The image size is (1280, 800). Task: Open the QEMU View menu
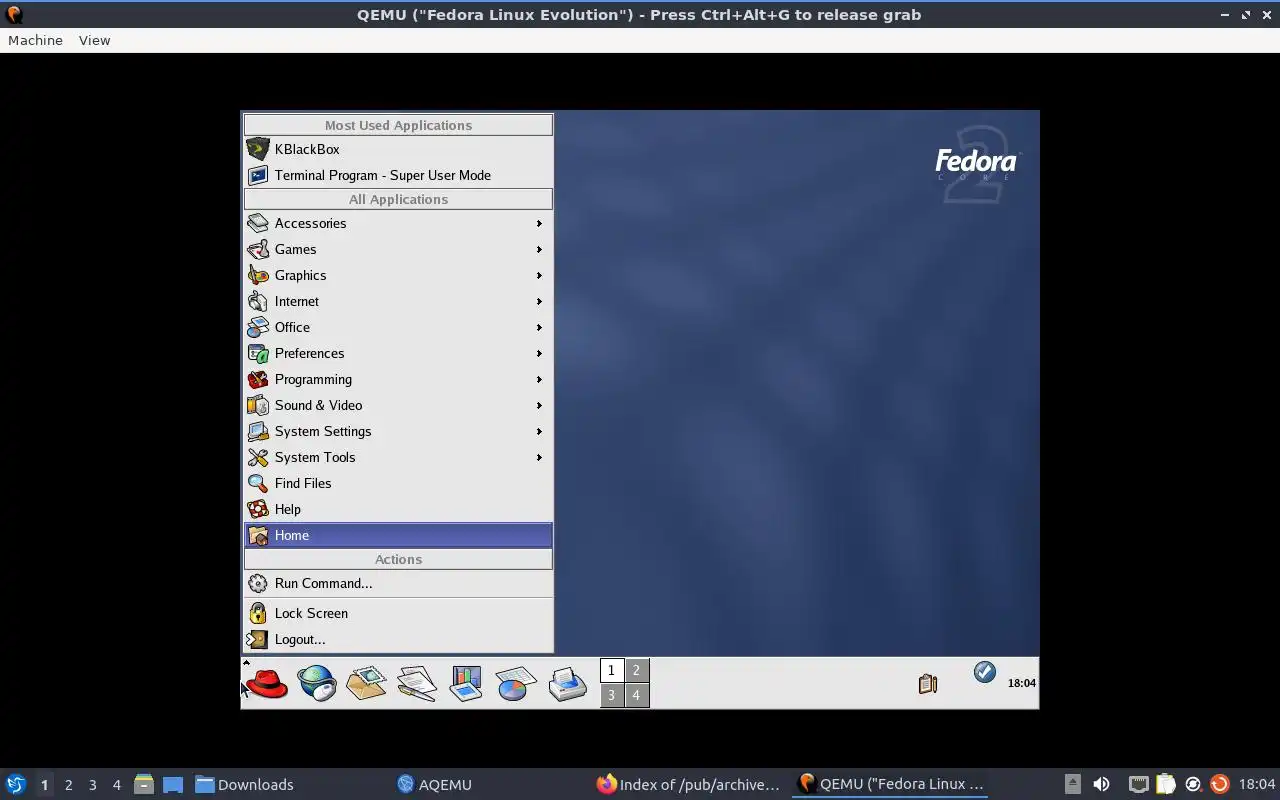pos(94,40)
